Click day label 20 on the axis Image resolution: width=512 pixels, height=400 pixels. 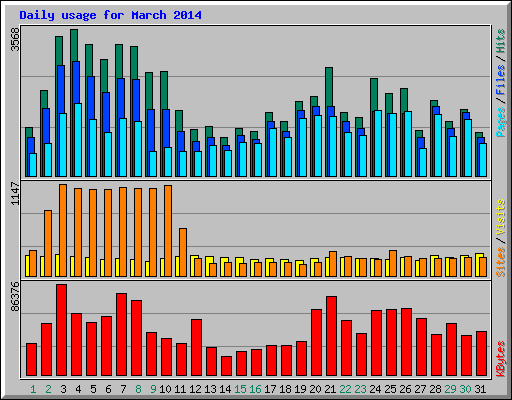pos(315,389)
